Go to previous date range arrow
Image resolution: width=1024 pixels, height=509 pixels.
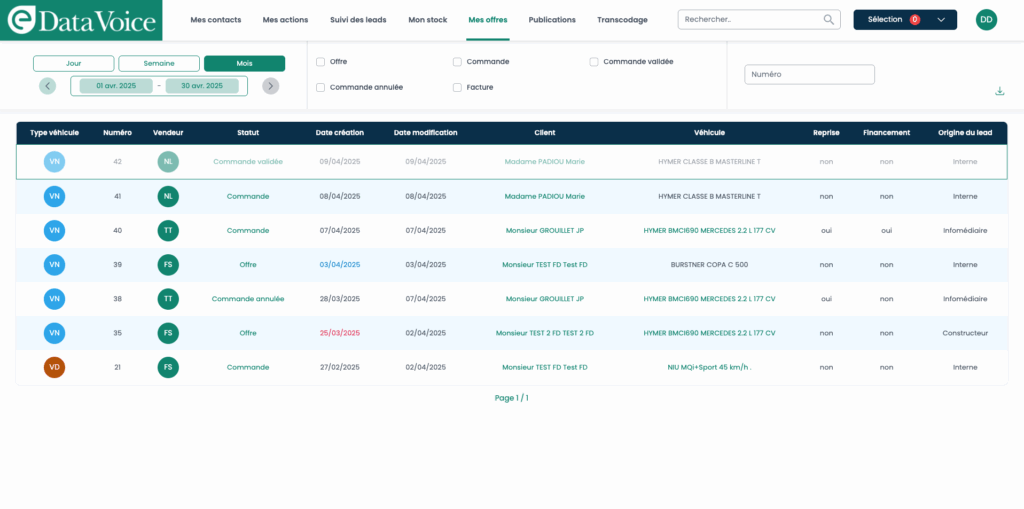47,86
